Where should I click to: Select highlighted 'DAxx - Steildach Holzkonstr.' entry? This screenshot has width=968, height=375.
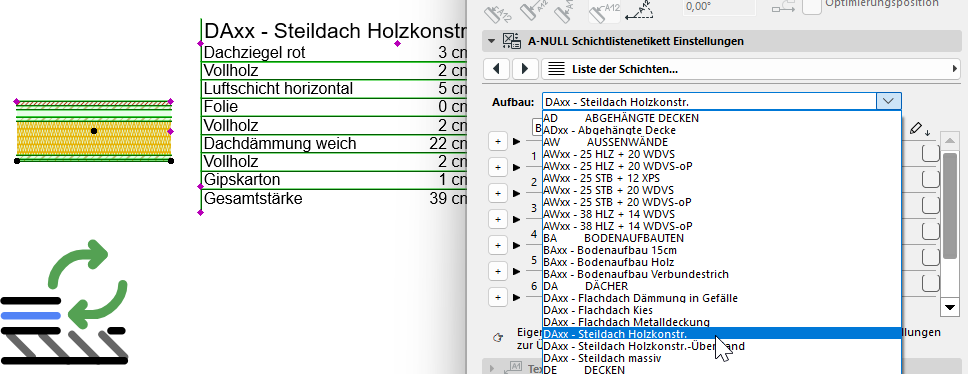point(721,334)
